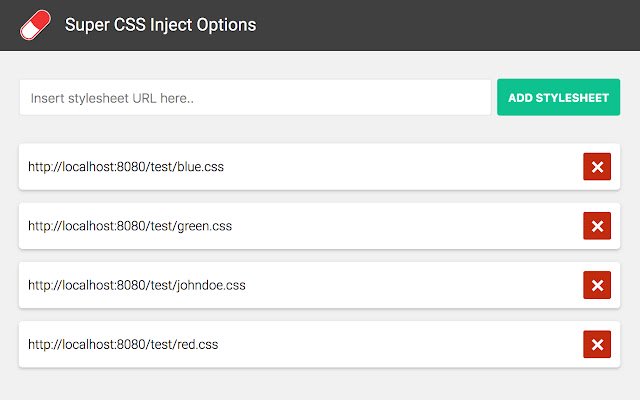
Task: Click the johndoe.css URL text
Action: click(137, 286)
